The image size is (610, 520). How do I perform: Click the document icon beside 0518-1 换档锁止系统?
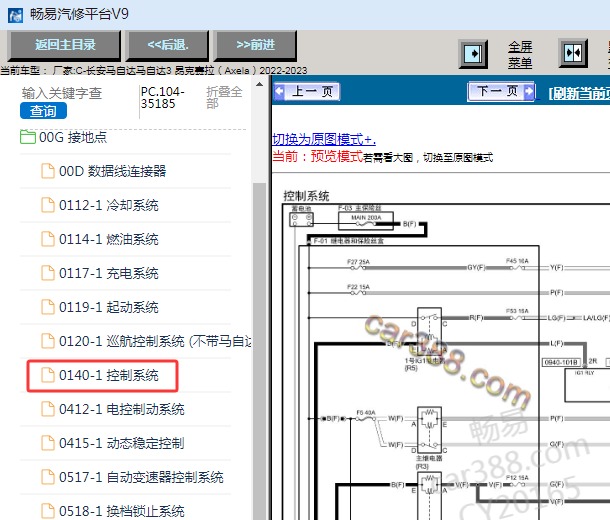click(x=48, y=511)
